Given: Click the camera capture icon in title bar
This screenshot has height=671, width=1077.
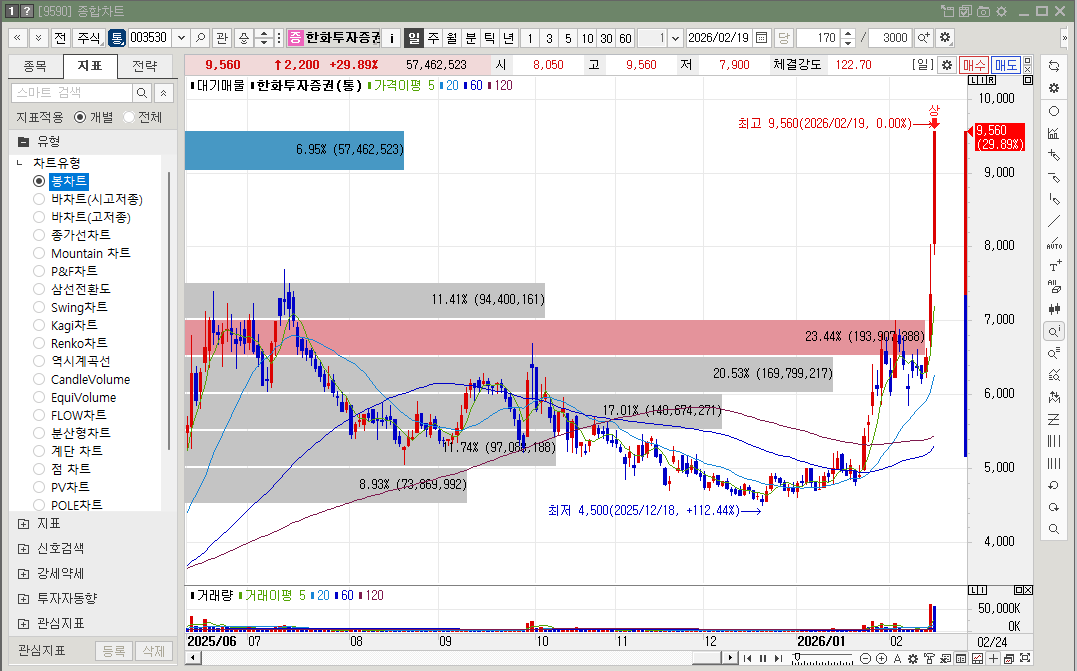Looking at the screenshot, I should coord(984,11).
